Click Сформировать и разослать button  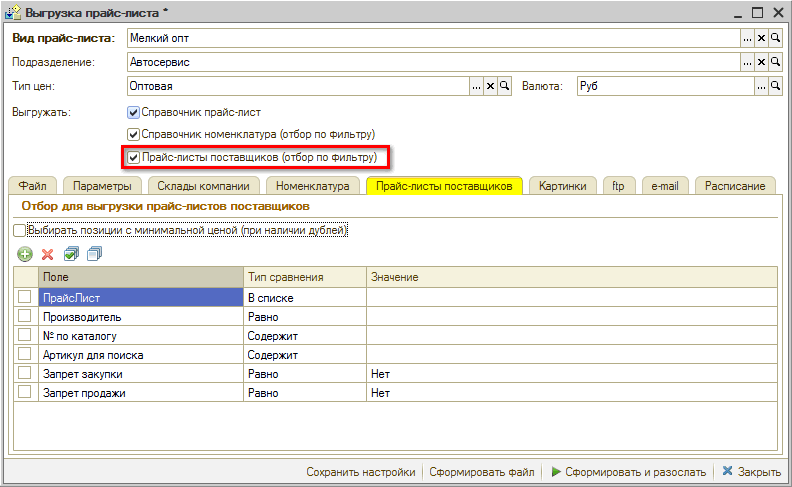click(x=627, y=472)
